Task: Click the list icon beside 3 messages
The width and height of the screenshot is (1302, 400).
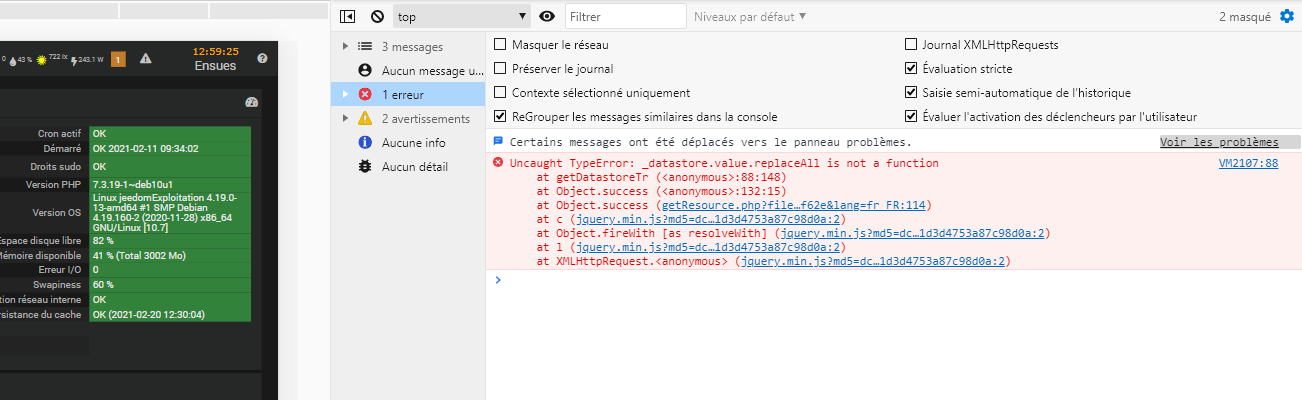Action: [365, 46]
